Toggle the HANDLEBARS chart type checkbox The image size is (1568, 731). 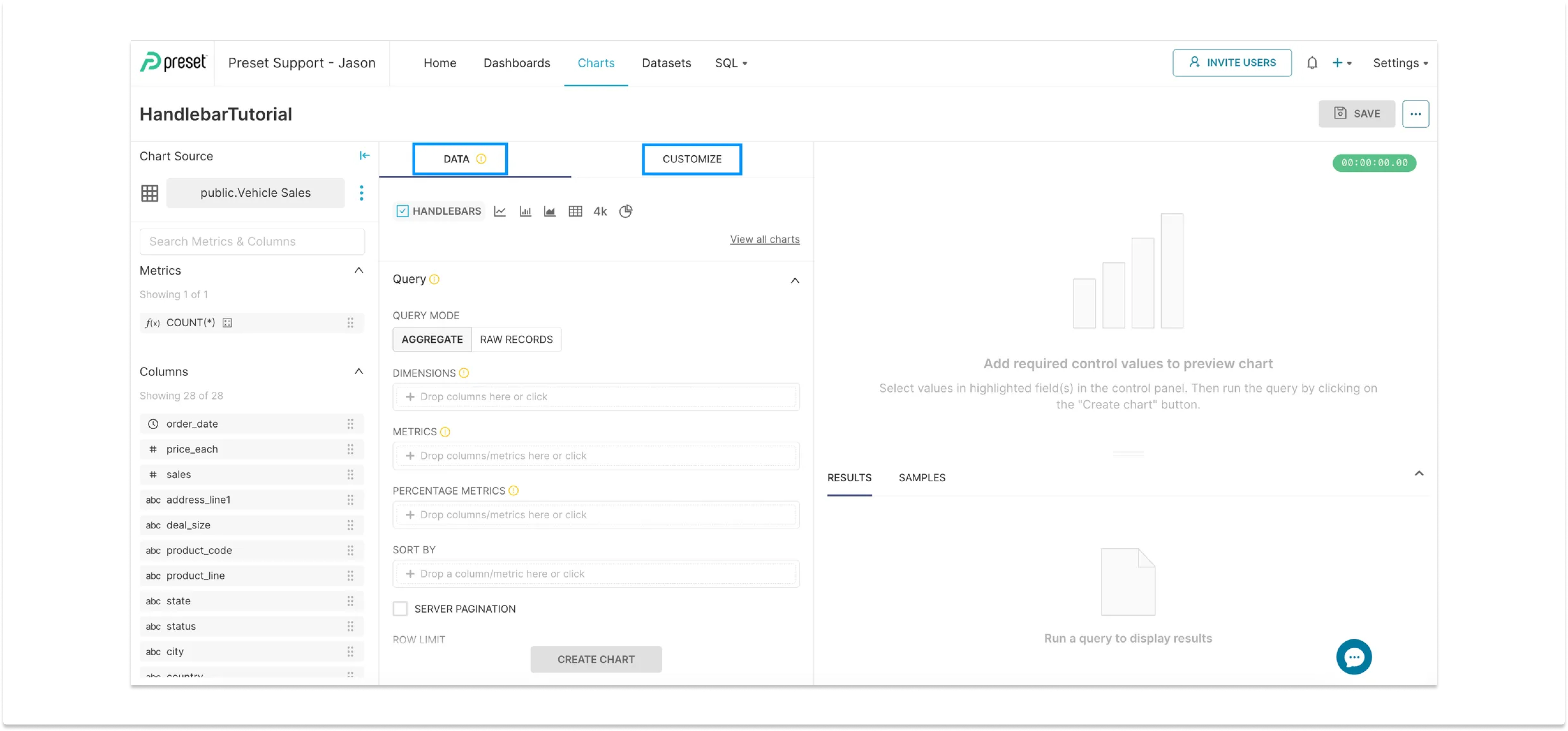(x=402, y=211)
